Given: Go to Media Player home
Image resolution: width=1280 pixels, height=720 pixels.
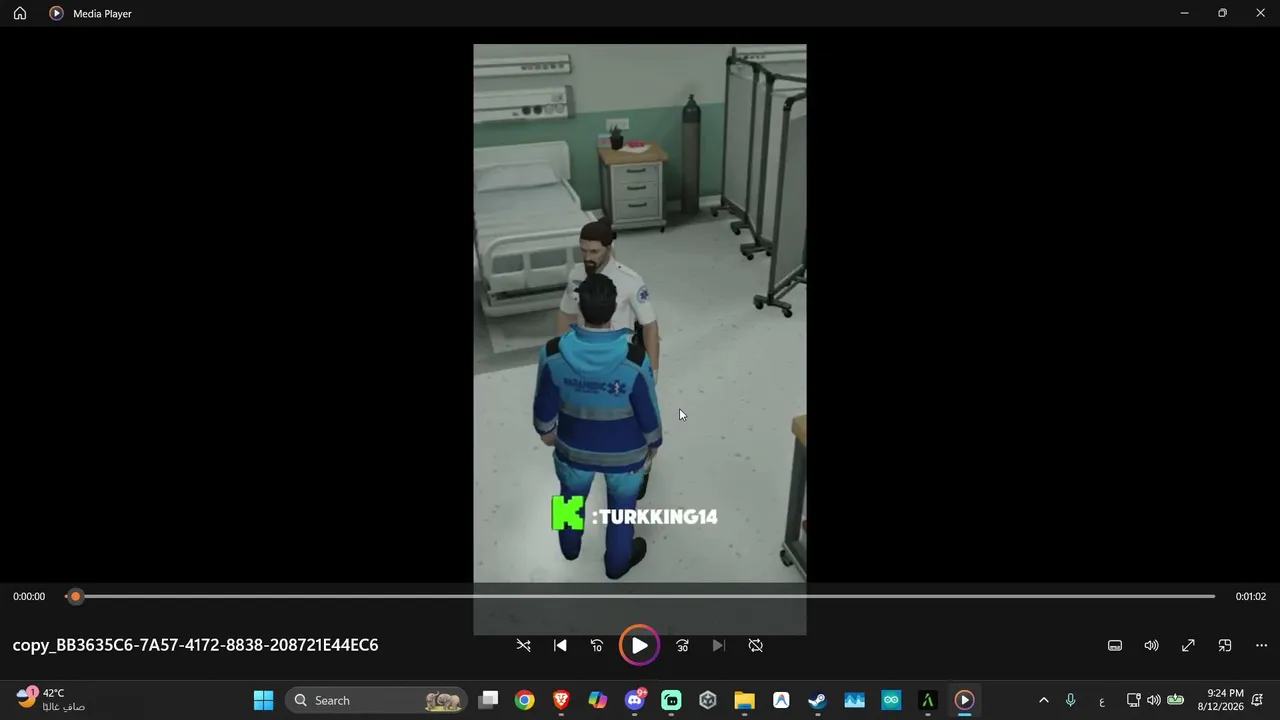Looking at the screenshot, I should [20, 13].
